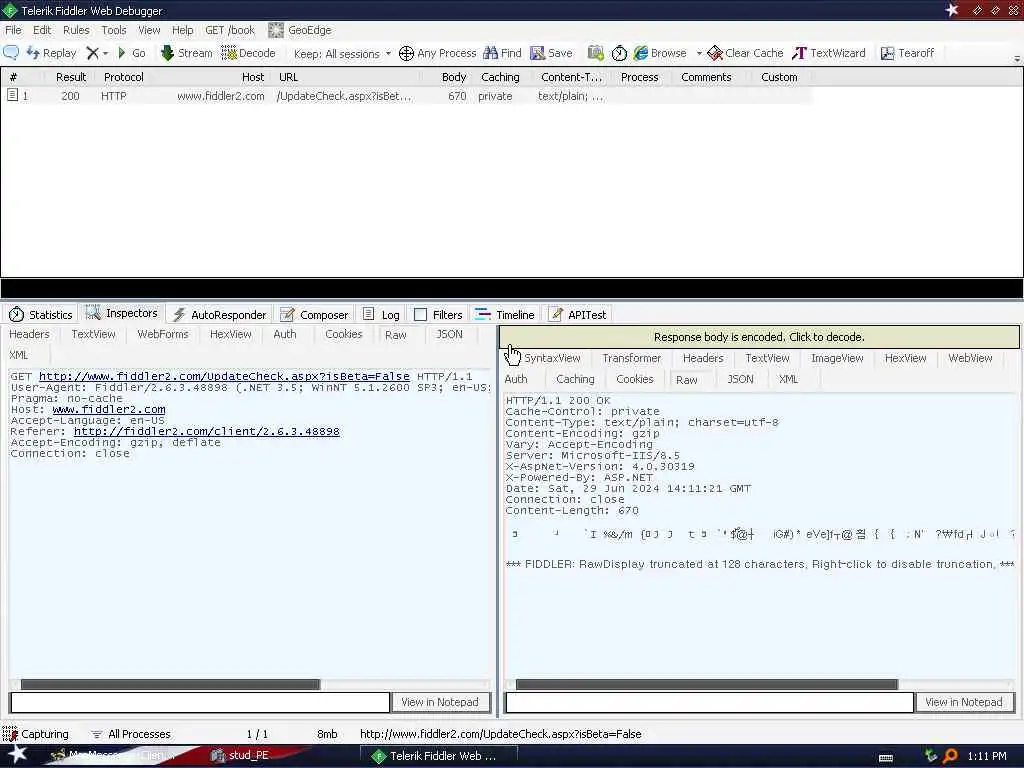The height and width of the screenshot is (768, 1024).
Task: Sort sessions by Protocol column header
Action: coord(123,77)
